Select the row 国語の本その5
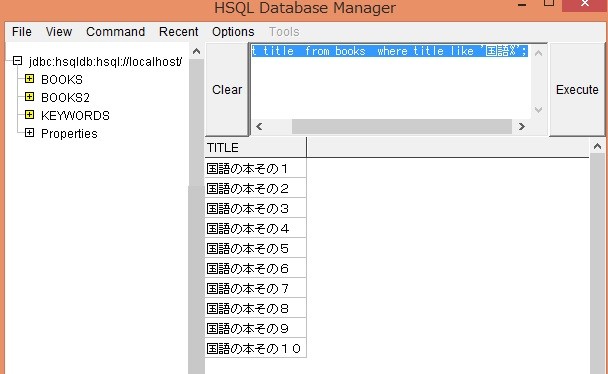 click(x=256, y=248)
